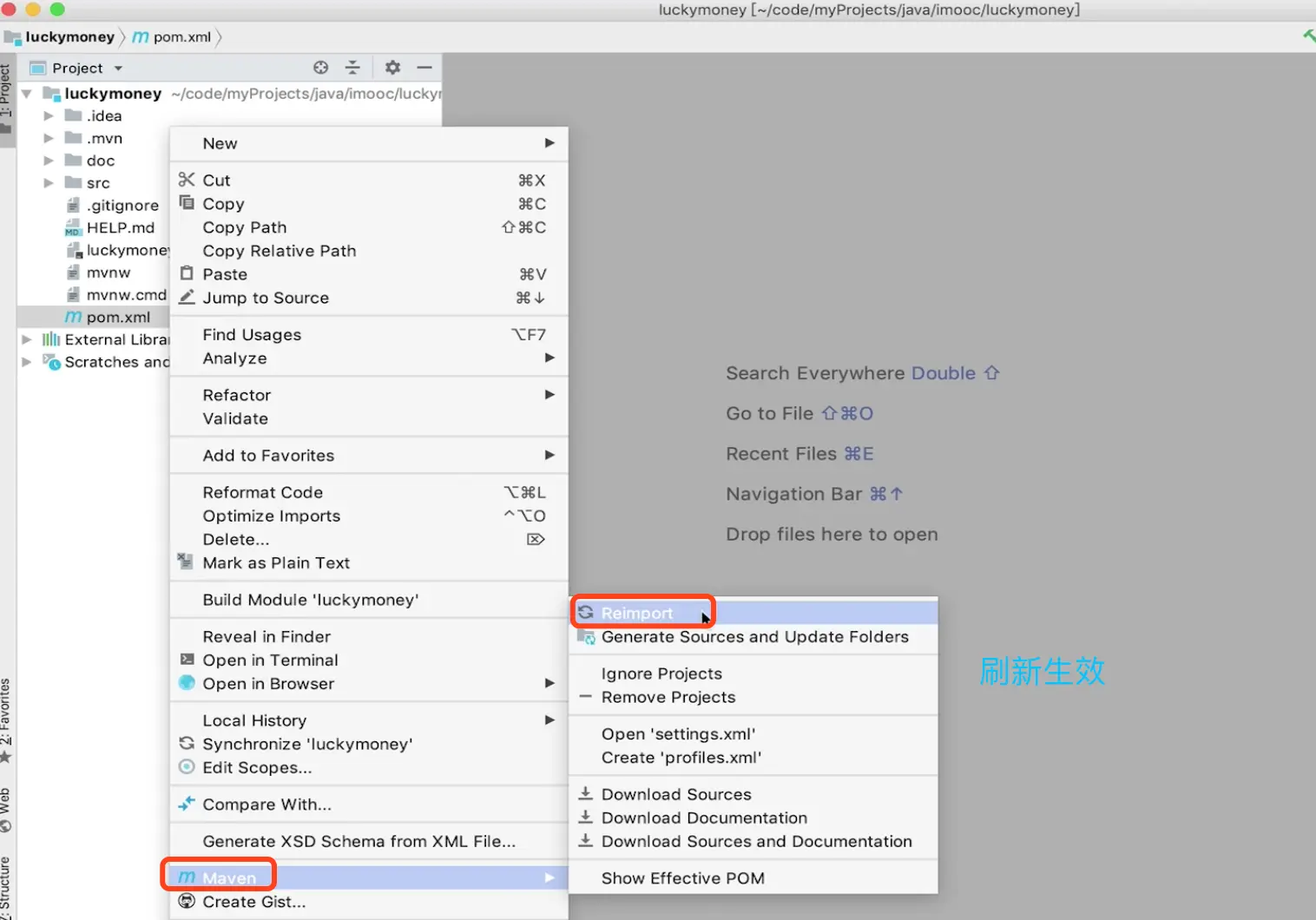
Task: Click the Cut scissors icon
Action: pos(187,180)
